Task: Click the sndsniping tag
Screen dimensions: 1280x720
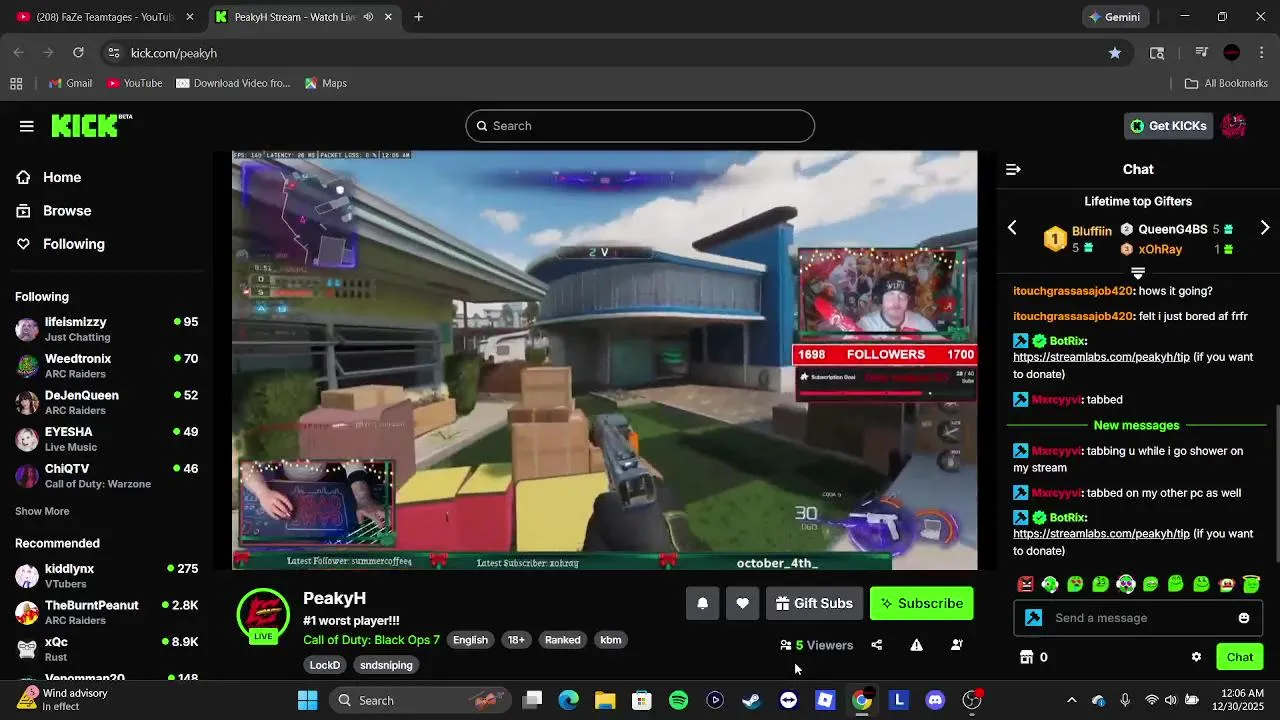Action: click(x=386, y=665)
